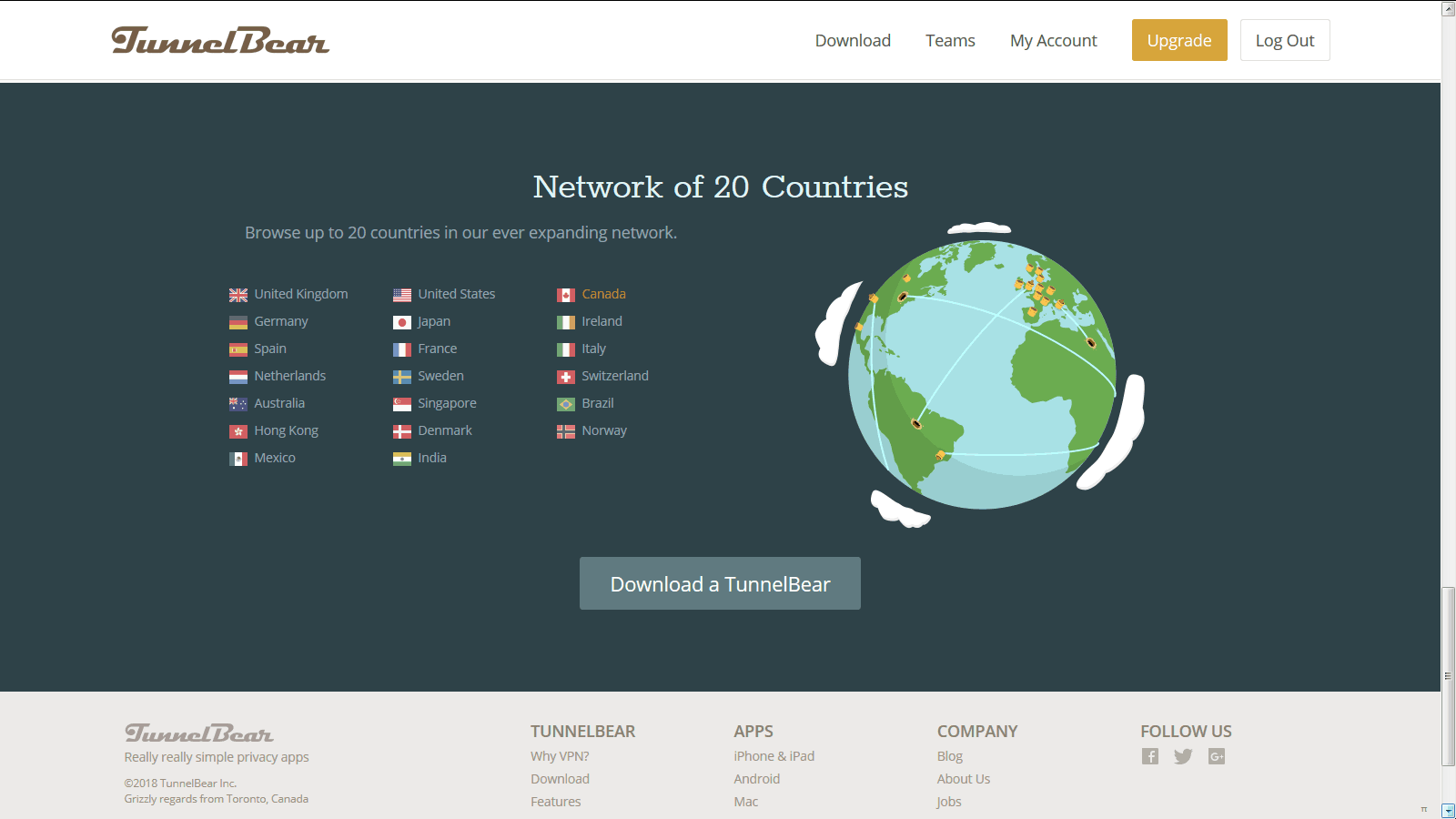Click the Germany country name
1456x819 pixels.
pyautogui.click(x=281, y=321)
